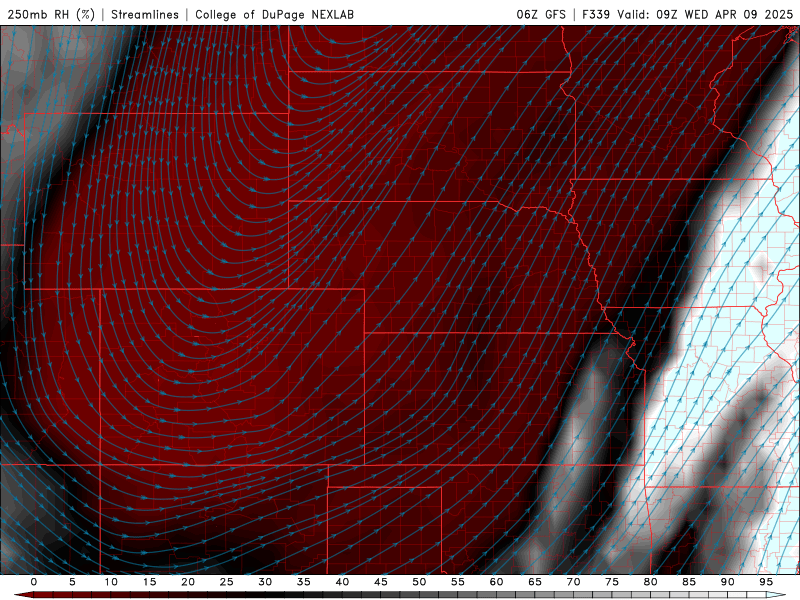Select the "65" label on color scale
The image size is (800, 600).
535,582
